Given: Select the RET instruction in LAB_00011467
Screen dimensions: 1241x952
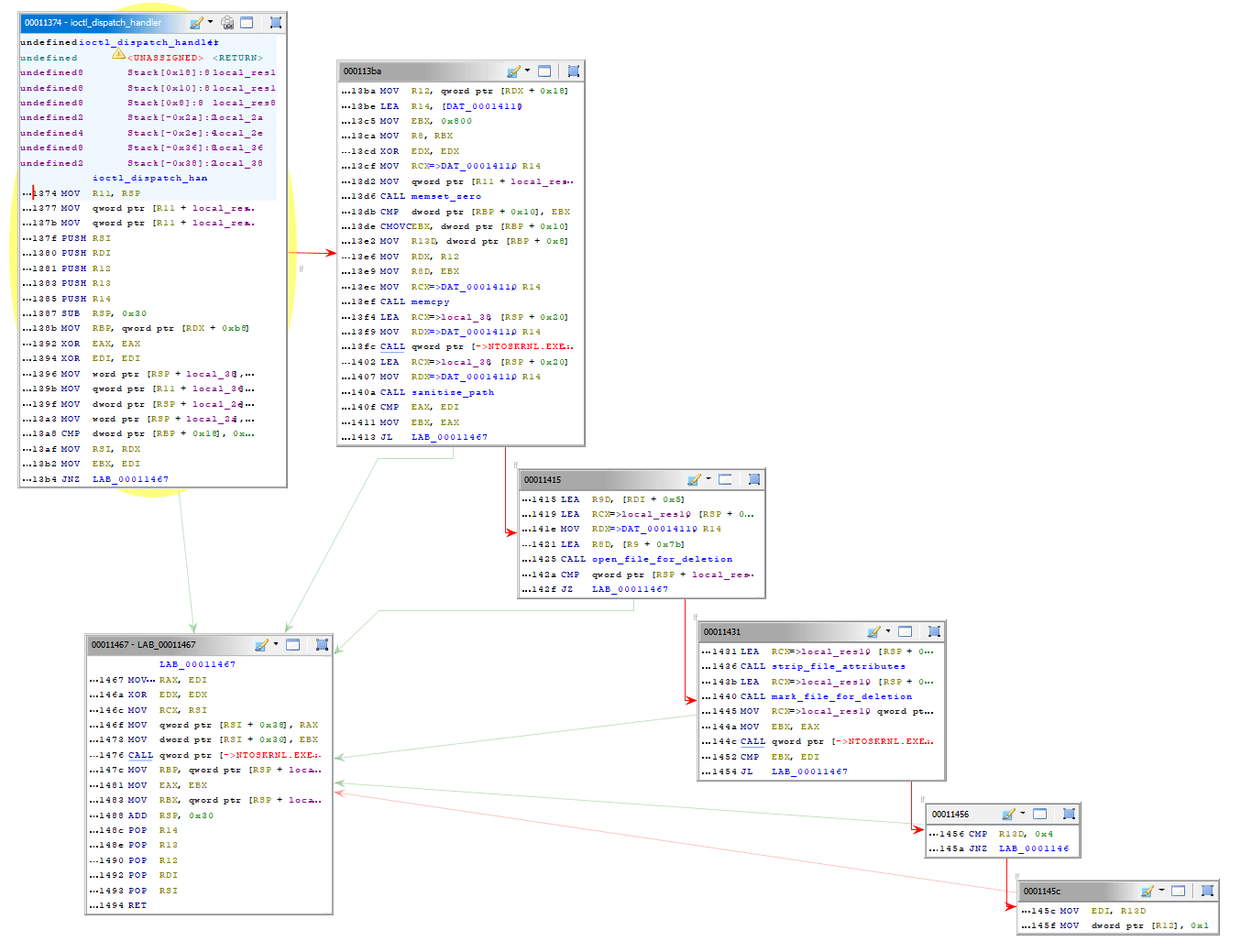Looking at the screenshot, I should pos(137,904).
